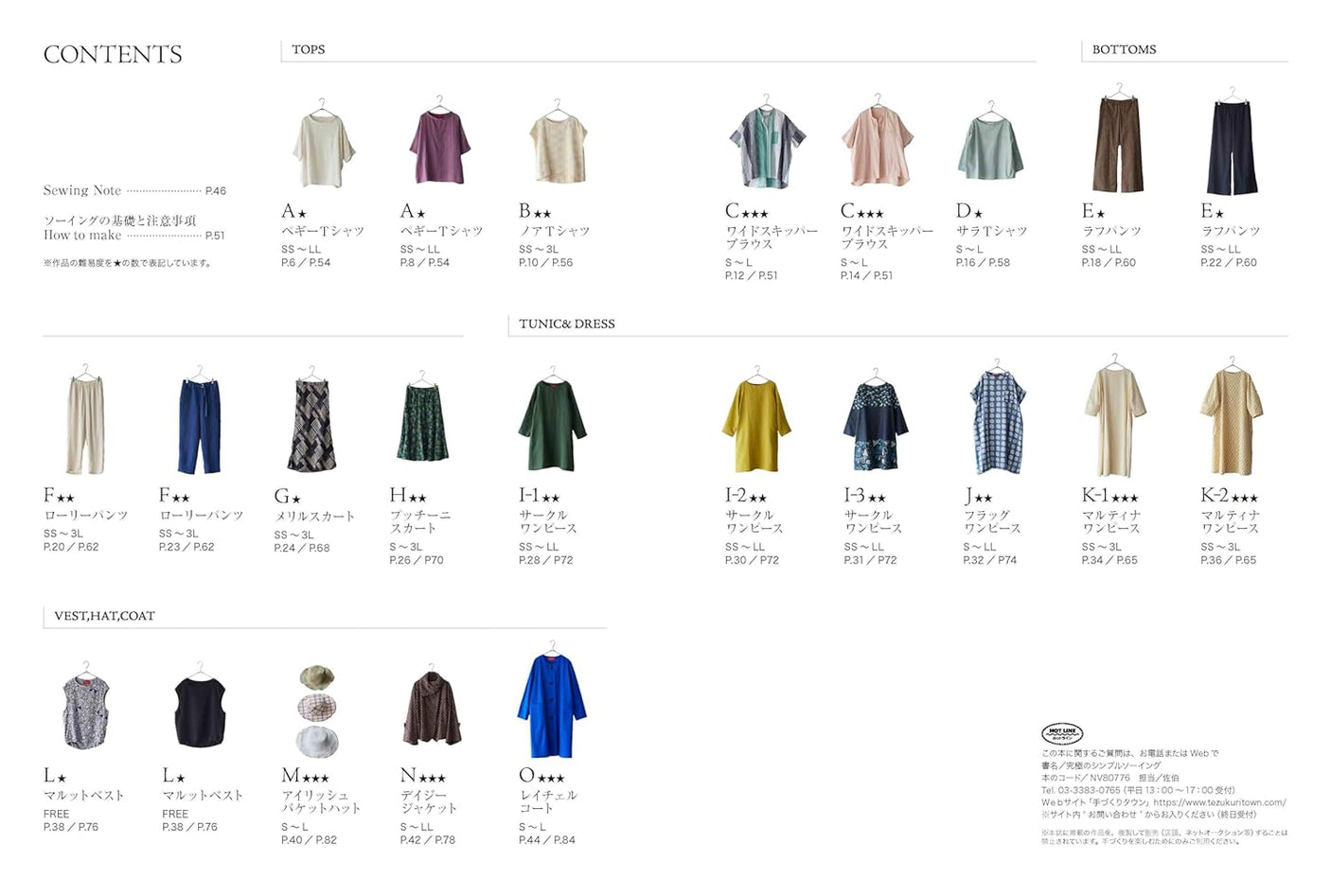1331x896 pixels.
Task: Go to the BOTTOMS section heading
Action: [x=1124, y=49]
